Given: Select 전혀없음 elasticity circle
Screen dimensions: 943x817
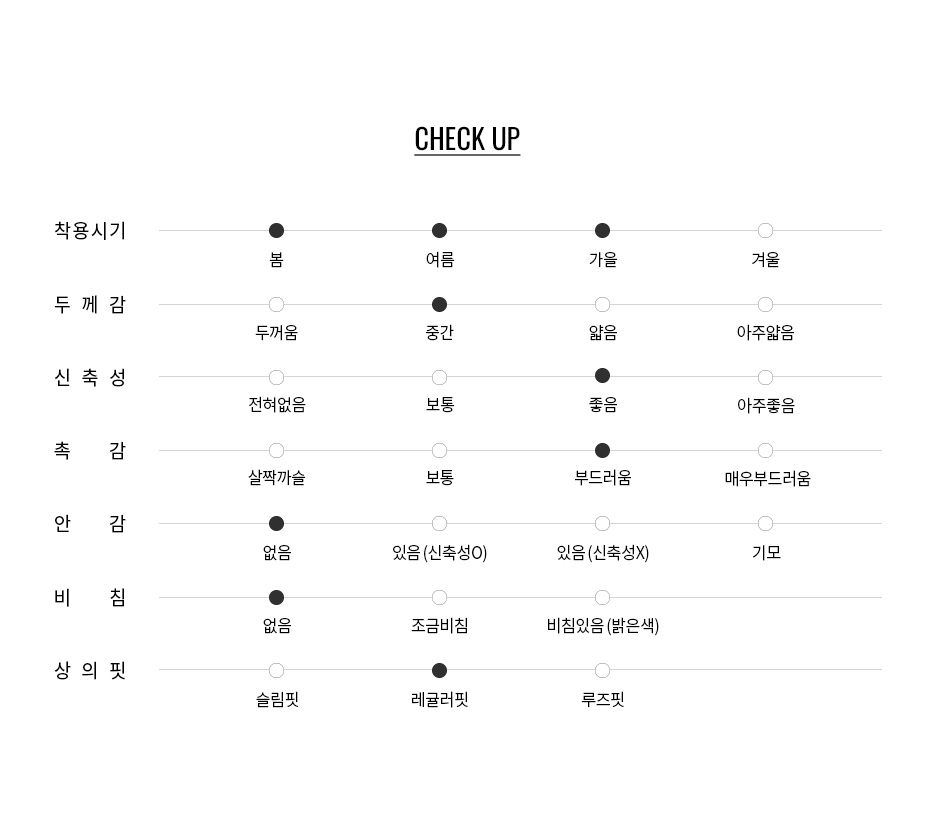Looking at the screenshot, I should click(x=276, y=378).
